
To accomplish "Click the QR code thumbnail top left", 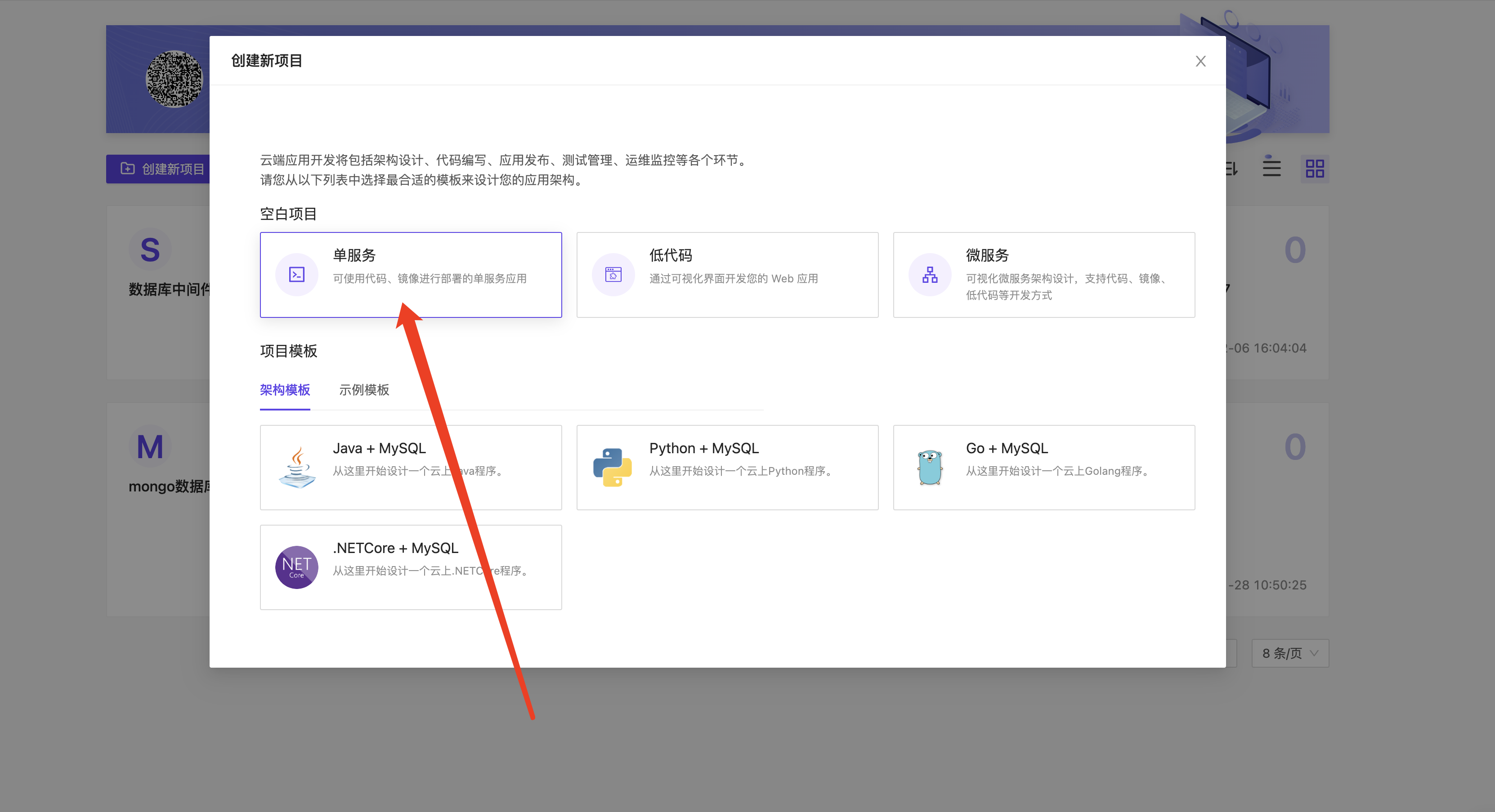I will click(x=173, y=79).
